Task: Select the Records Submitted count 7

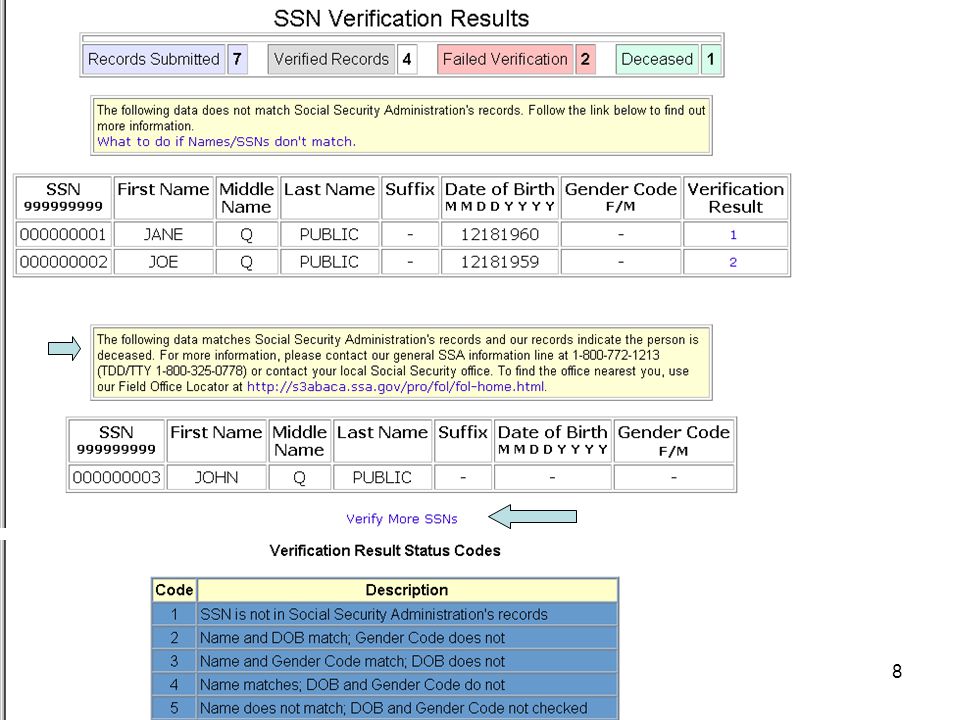Action: click(237, 59)
